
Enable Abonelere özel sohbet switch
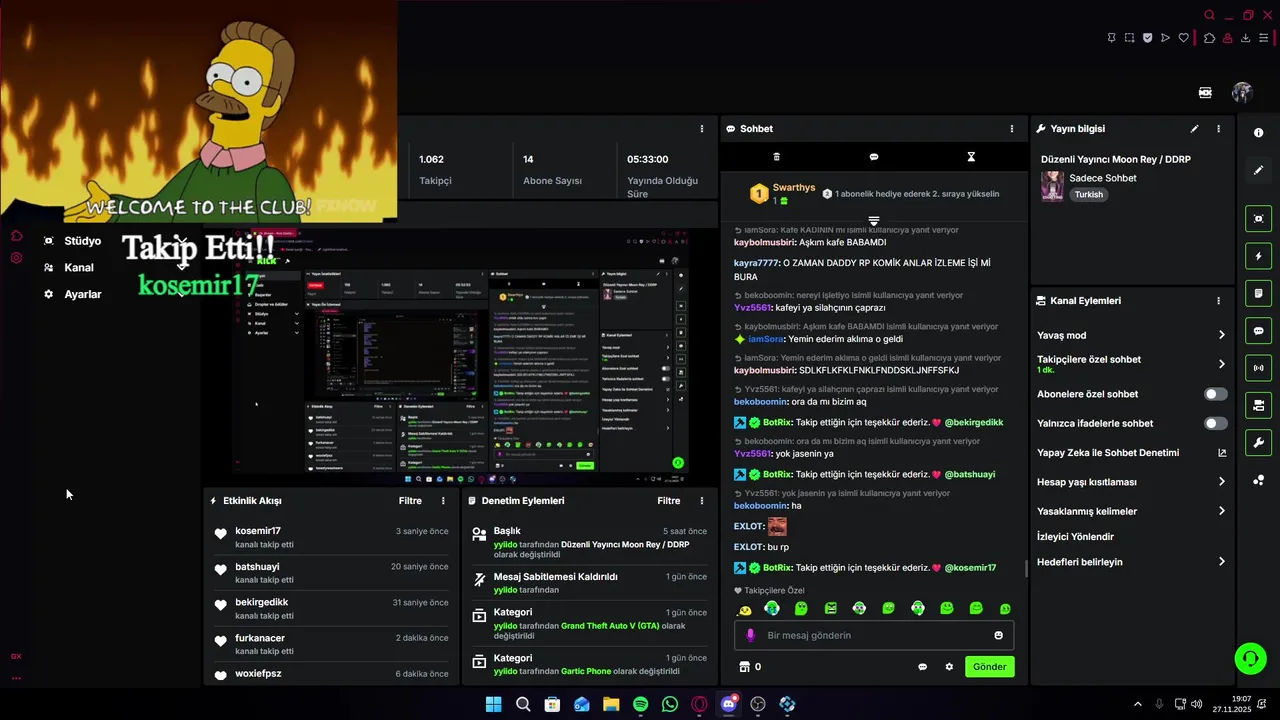click(x=1216, y=394)
